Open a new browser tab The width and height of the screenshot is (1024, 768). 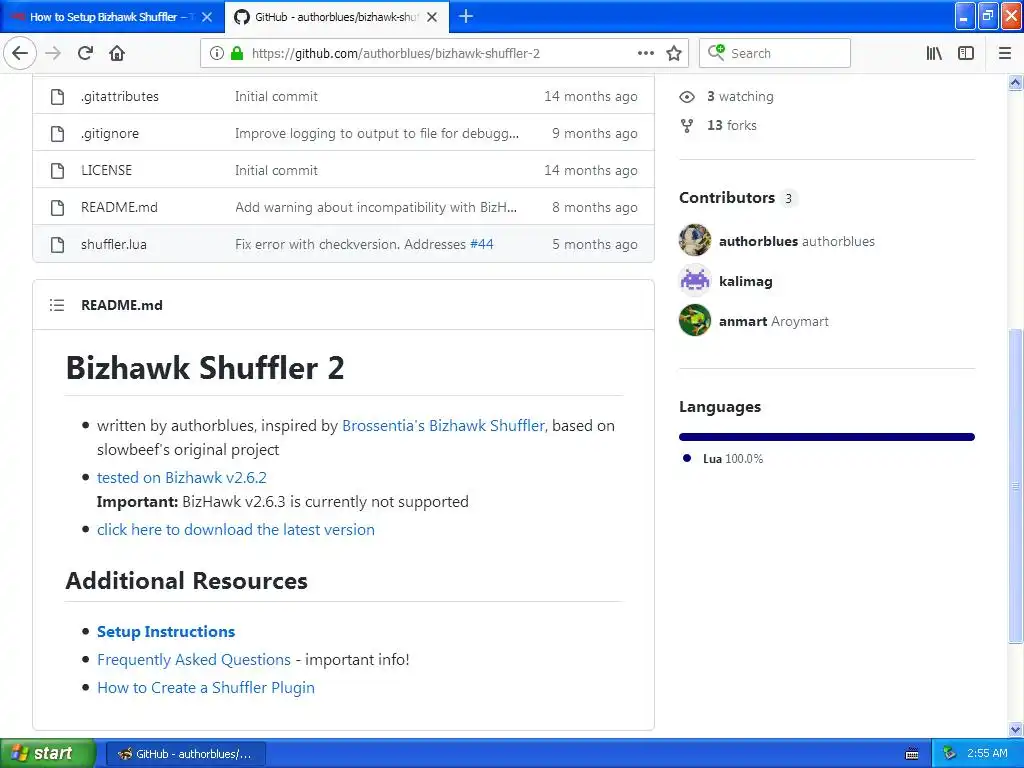click(466, 16)
